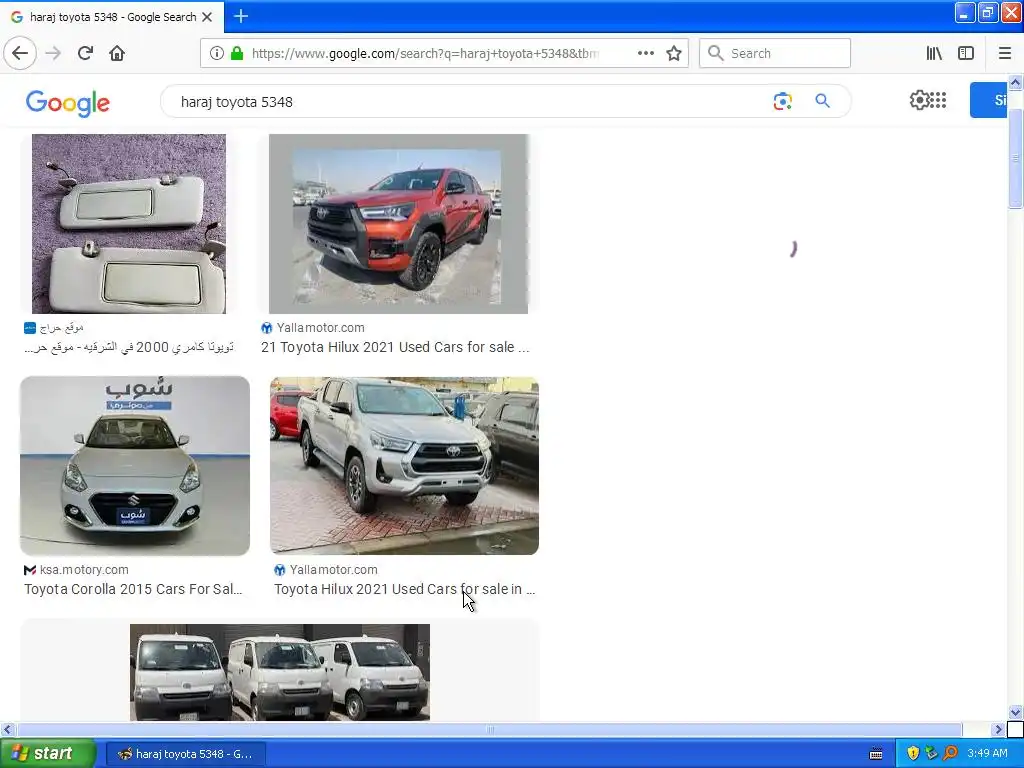Click Yallamotor.com source above orange Hilux title
1024x768 pixels.
tap(320, 328)
